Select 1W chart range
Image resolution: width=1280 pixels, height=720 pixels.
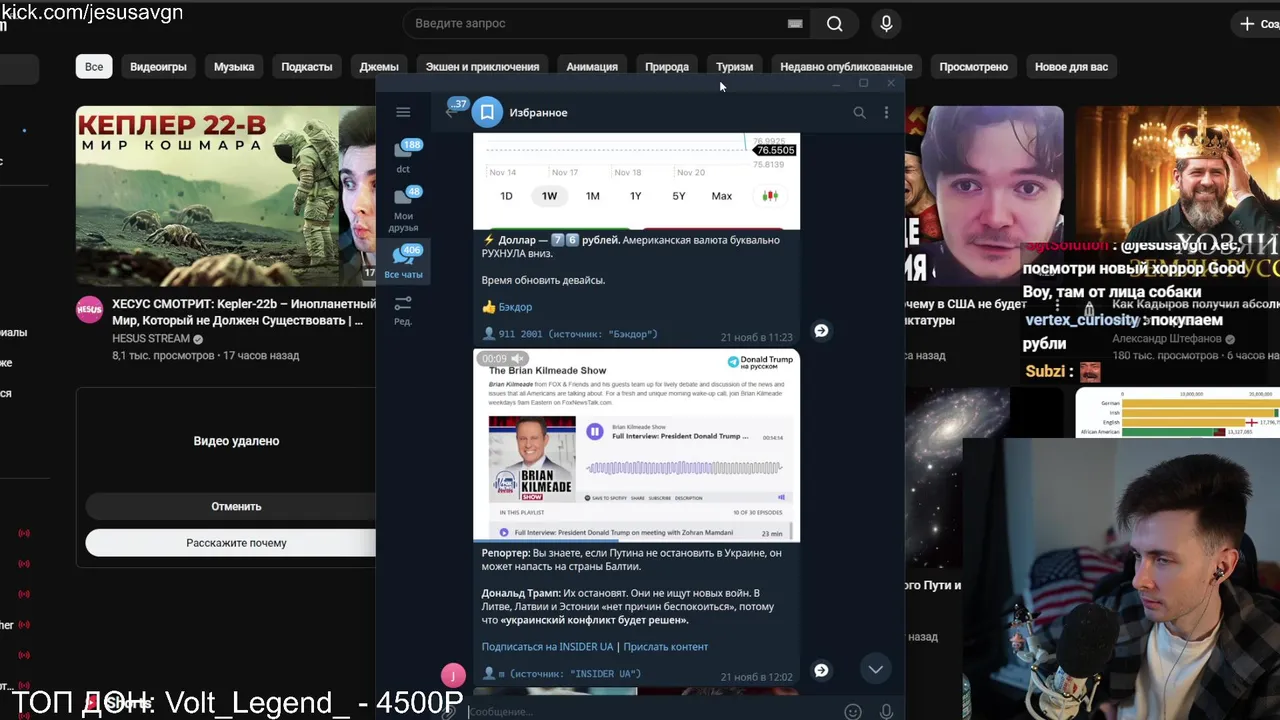tap(549, 196)
